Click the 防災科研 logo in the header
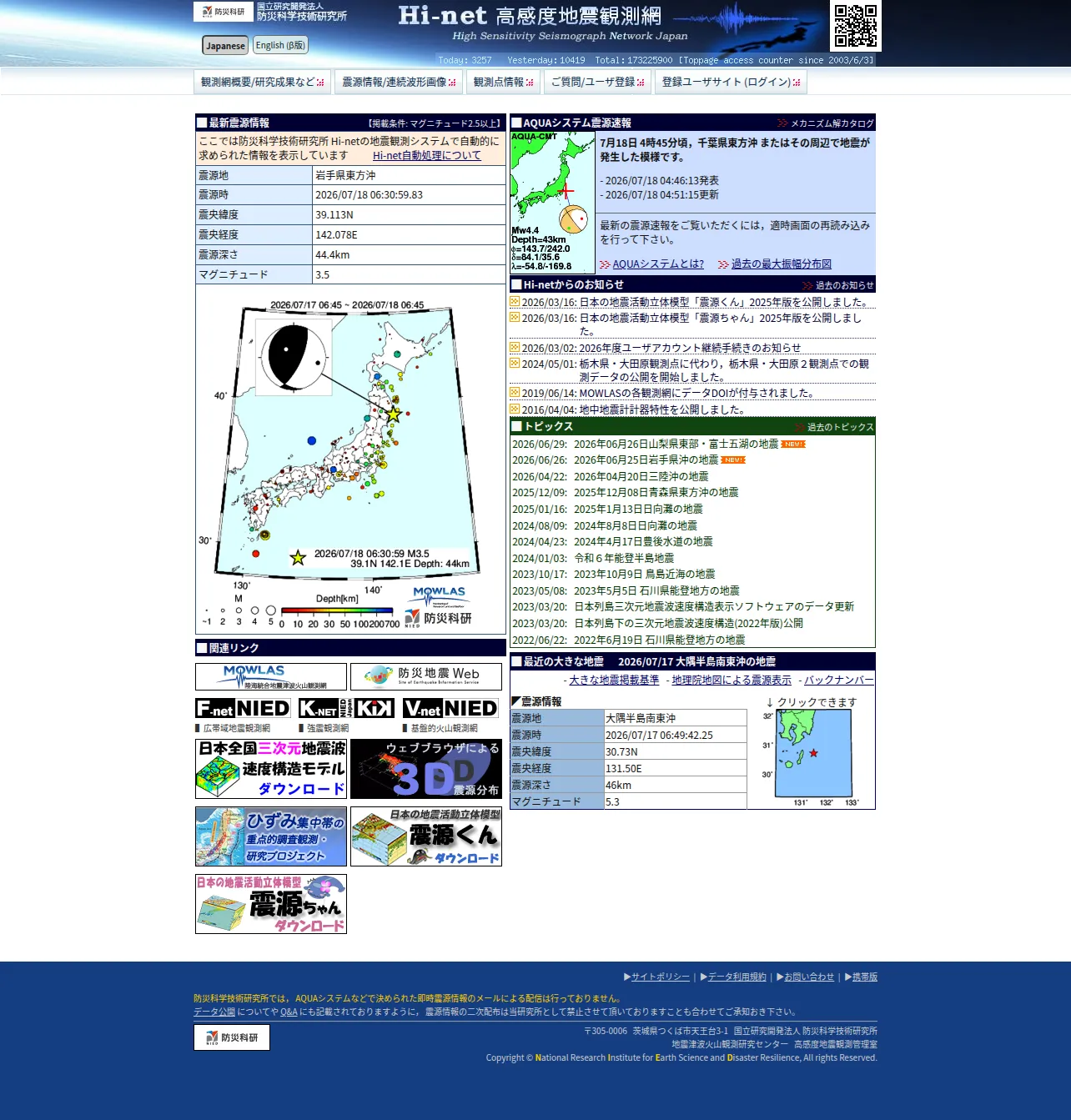 (x=224, y=12)
